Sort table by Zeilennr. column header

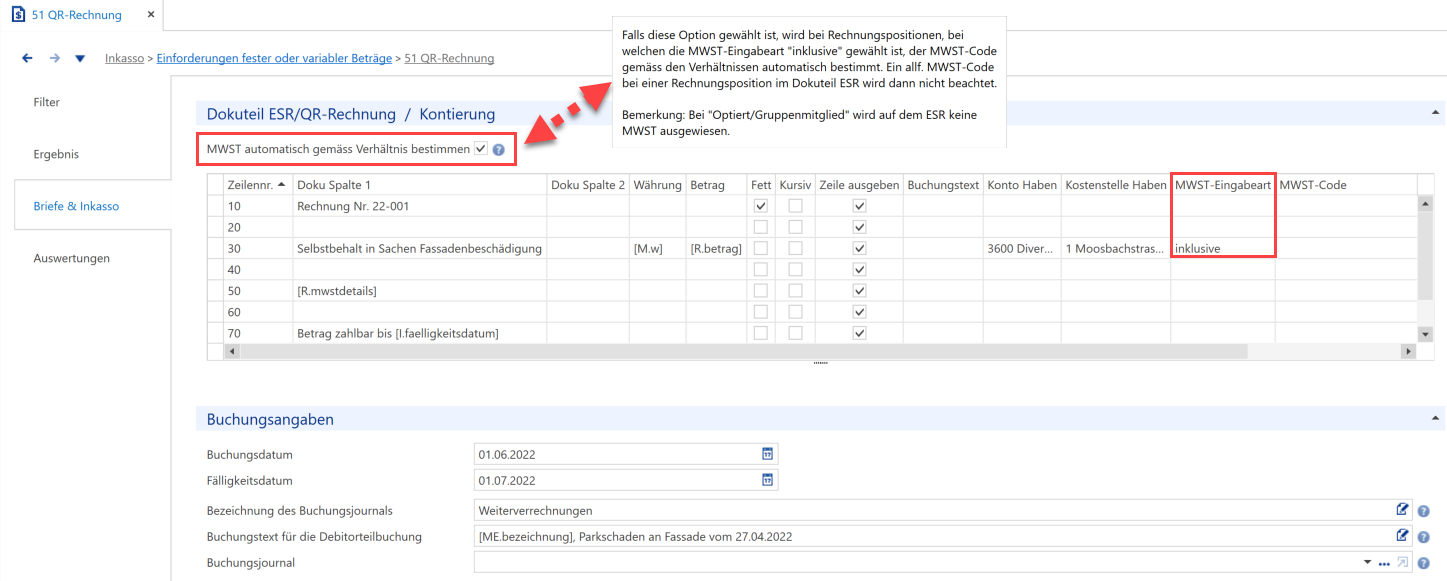click(258, 185)
